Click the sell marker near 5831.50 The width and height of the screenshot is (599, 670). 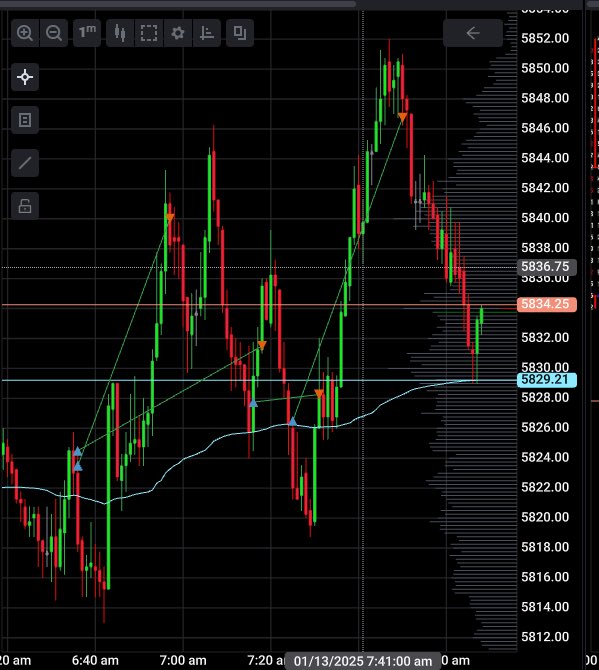point(262,345)
